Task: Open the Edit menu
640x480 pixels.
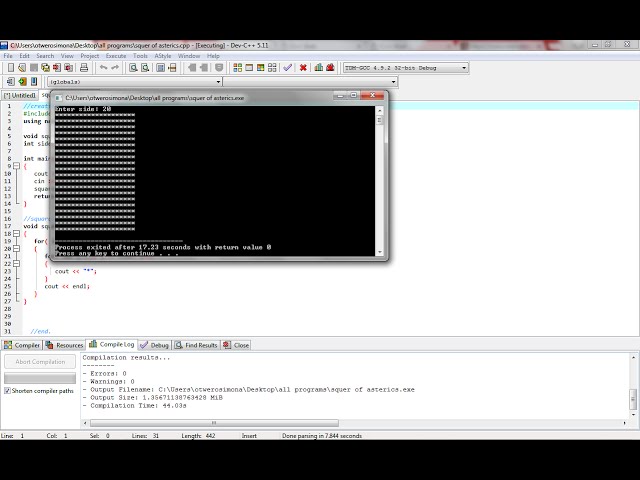Action: click(x=24, y=56)
